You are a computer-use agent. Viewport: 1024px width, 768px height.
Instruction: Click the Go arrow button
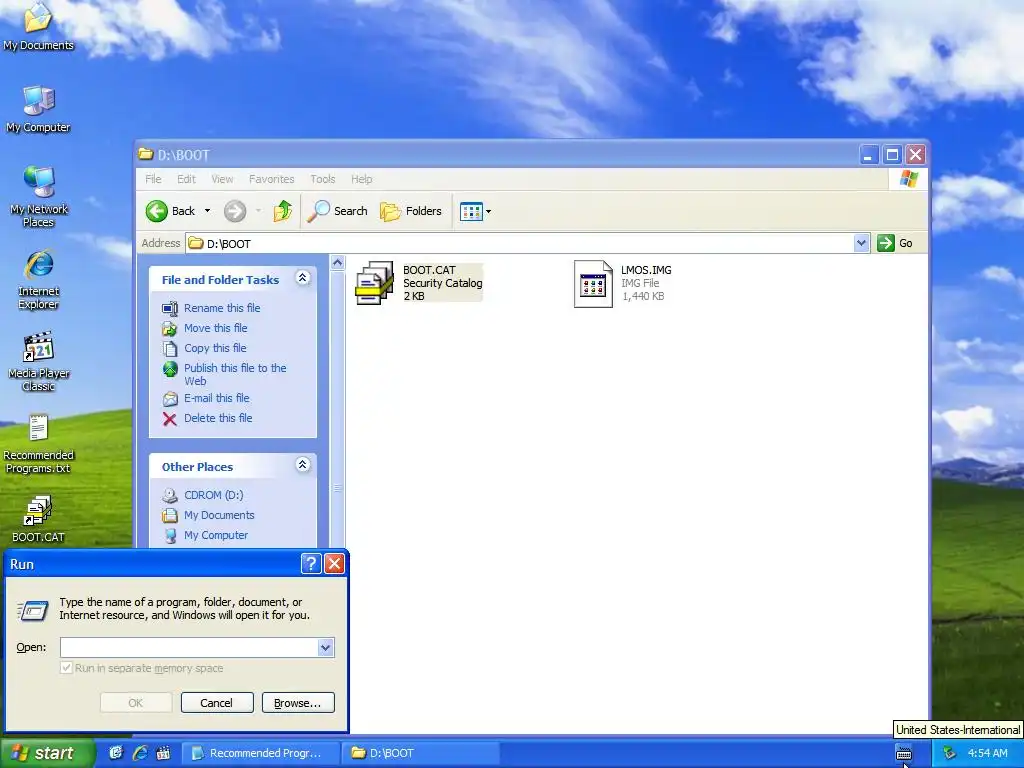coord(886,243)
